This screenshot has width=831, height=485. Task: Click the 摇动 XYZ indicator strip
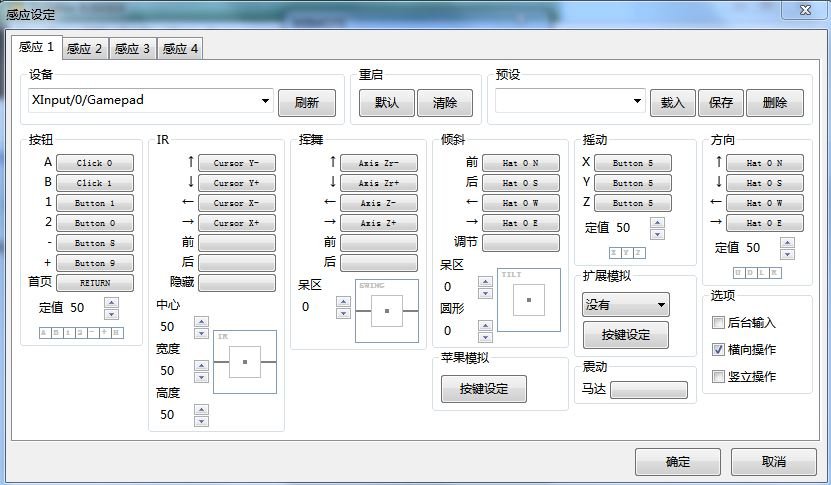(x=627, y=252)
